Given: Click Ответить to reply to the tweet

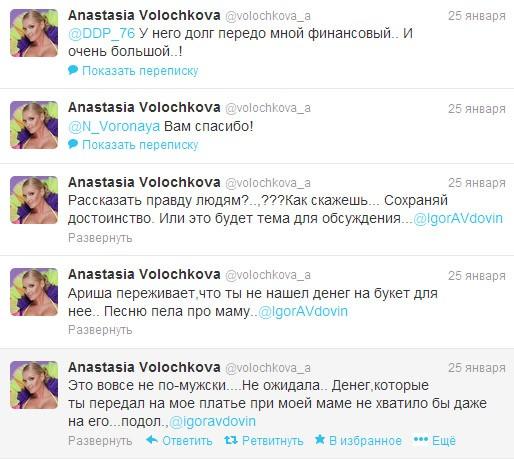Looking at the screenshot, I should (x=187, y=441).
